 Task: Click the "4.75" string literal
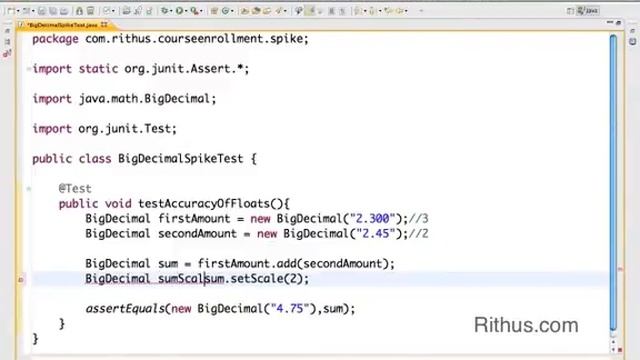pos(290,309)
